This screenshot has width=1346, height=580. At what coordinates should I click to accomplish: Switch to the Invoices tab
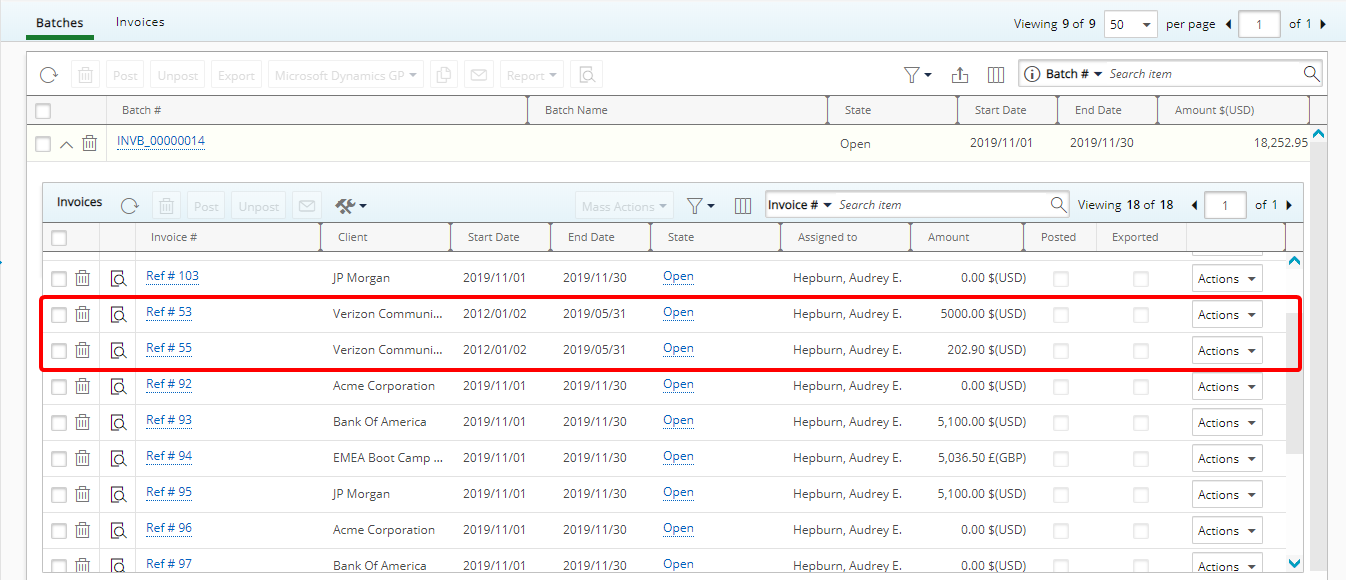[x=140, y=22]
